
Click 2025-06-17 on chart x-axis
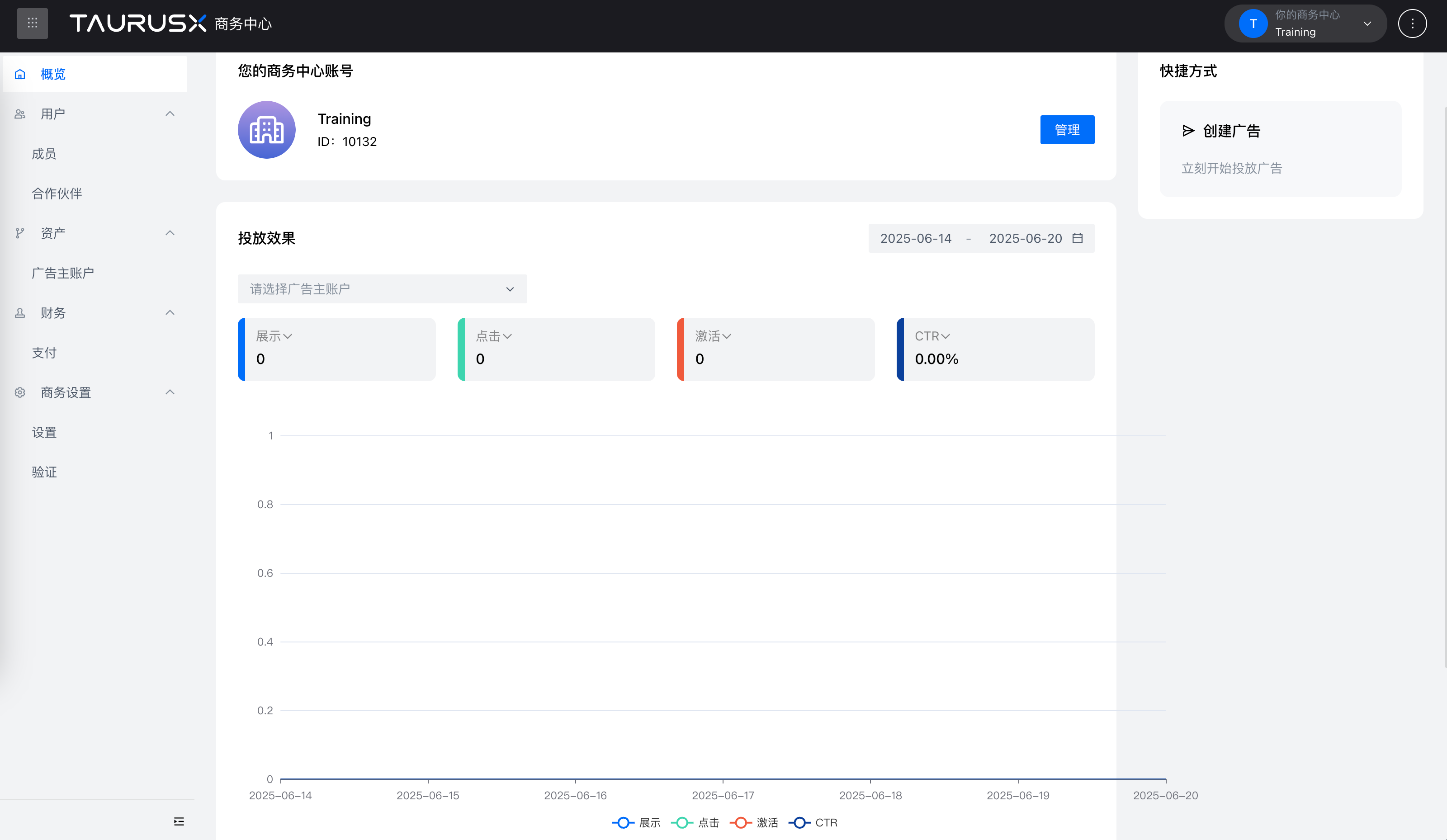[x=722, y=795]
